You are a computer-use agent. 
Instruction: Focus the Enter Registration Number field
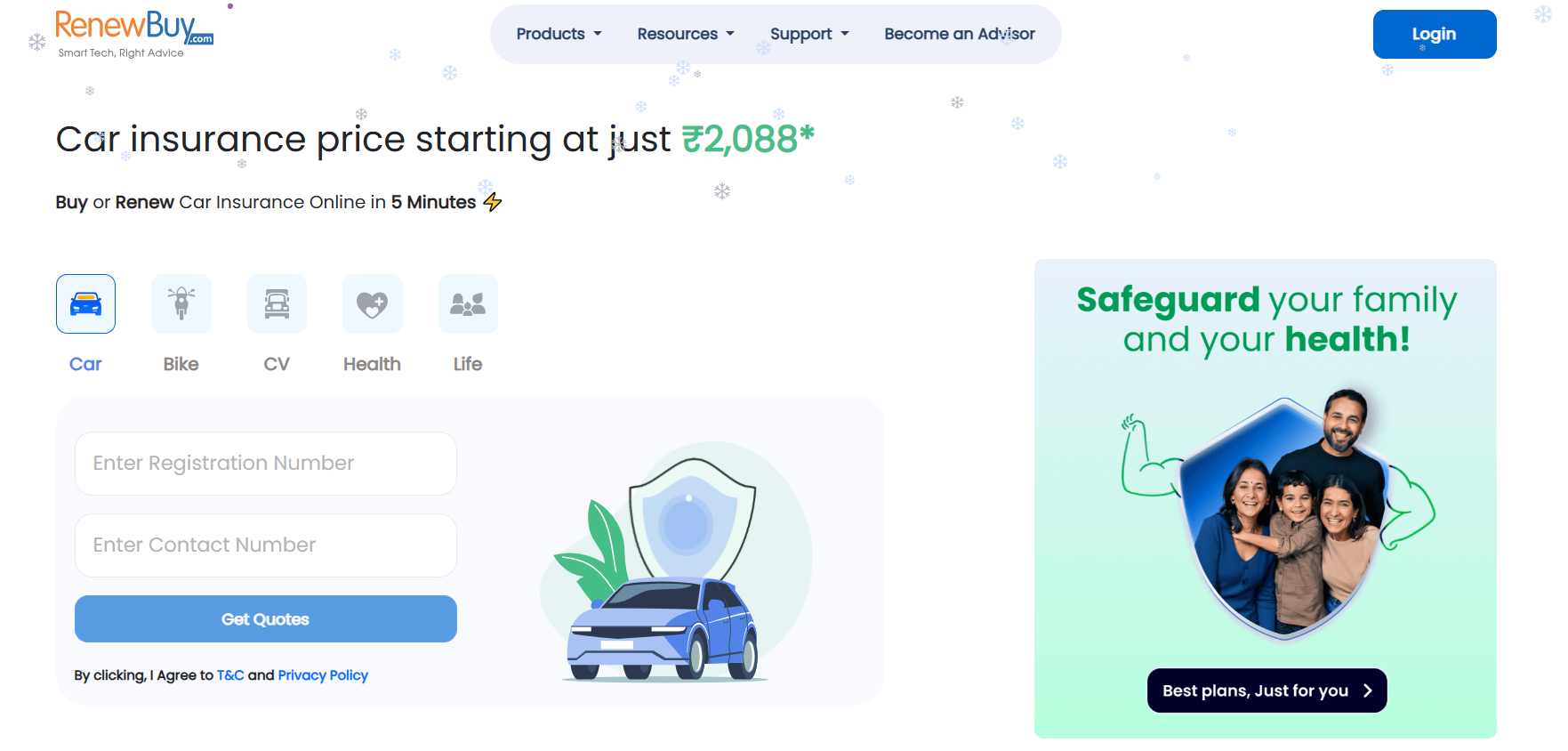(266, 464)
